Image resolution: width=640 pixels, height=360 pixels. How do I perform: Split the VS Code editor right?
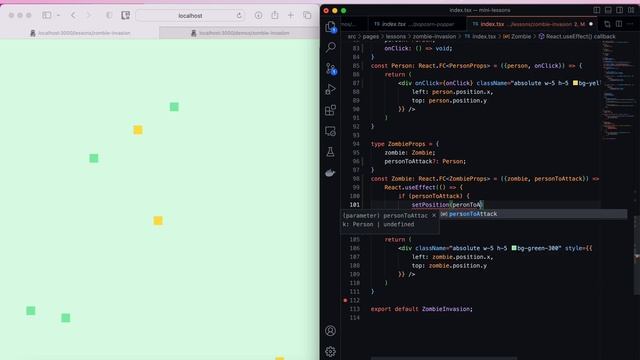point(619,24)
